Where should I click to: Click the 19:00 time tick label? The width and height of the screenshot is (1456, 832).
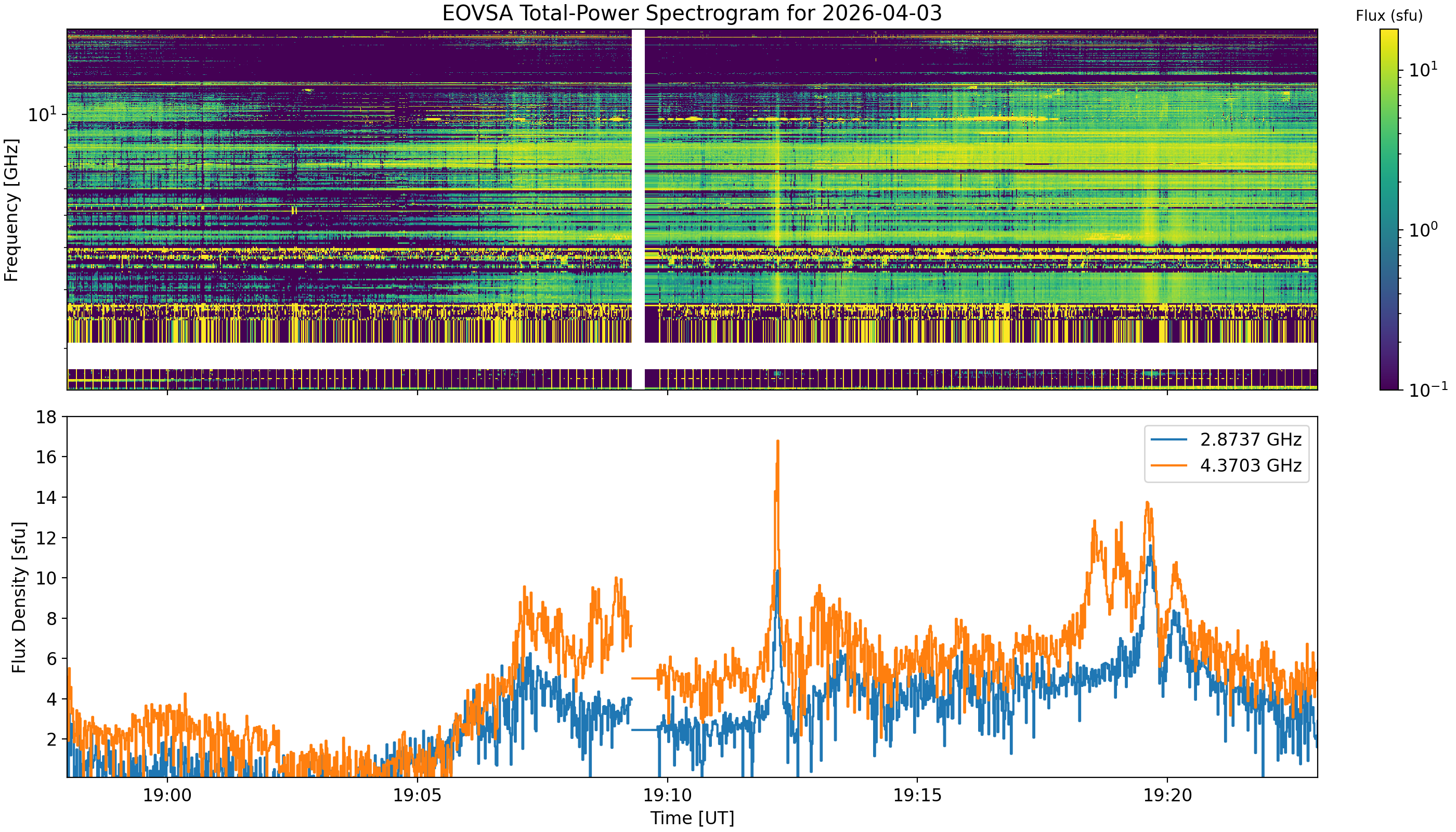(x=167, y=796)
